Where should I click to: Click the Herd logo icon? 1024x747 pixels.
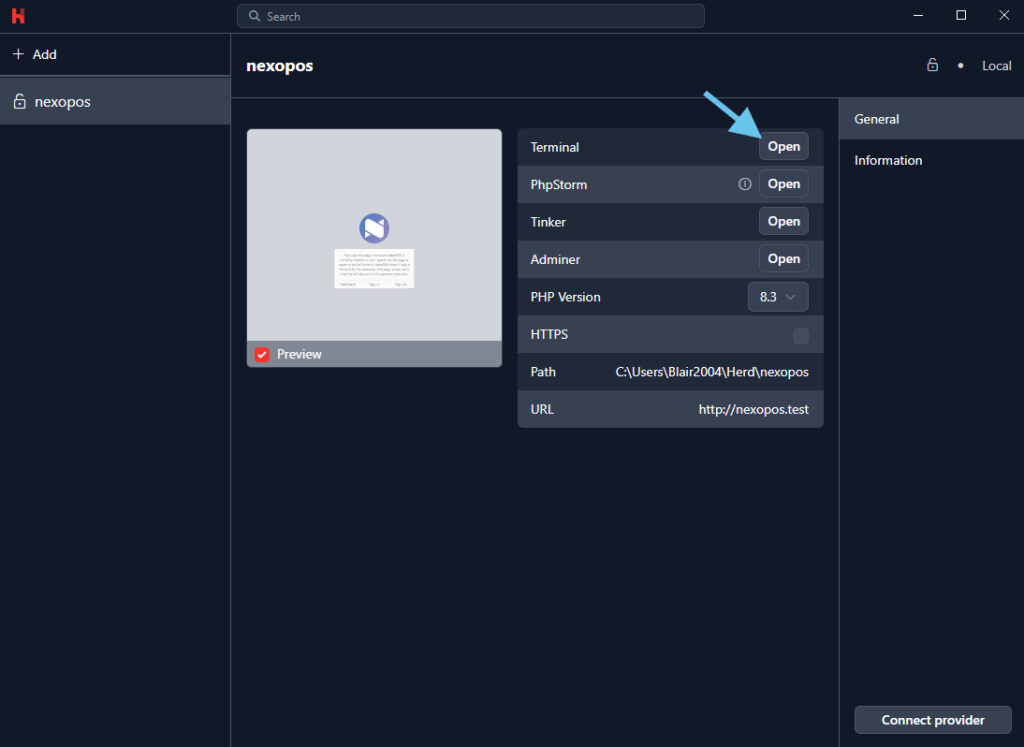(18, 16)
